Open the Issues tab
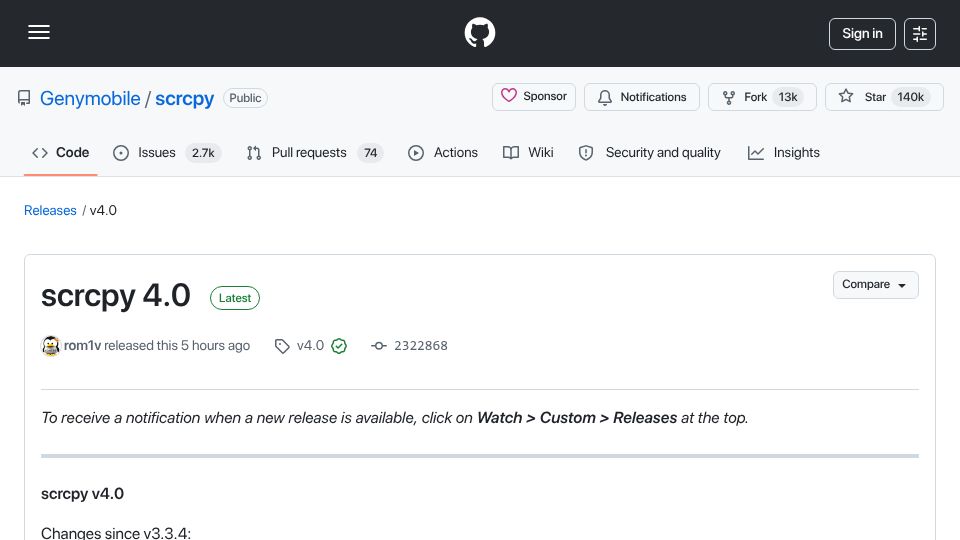This screenshot has height=540, width=960. 167,152
